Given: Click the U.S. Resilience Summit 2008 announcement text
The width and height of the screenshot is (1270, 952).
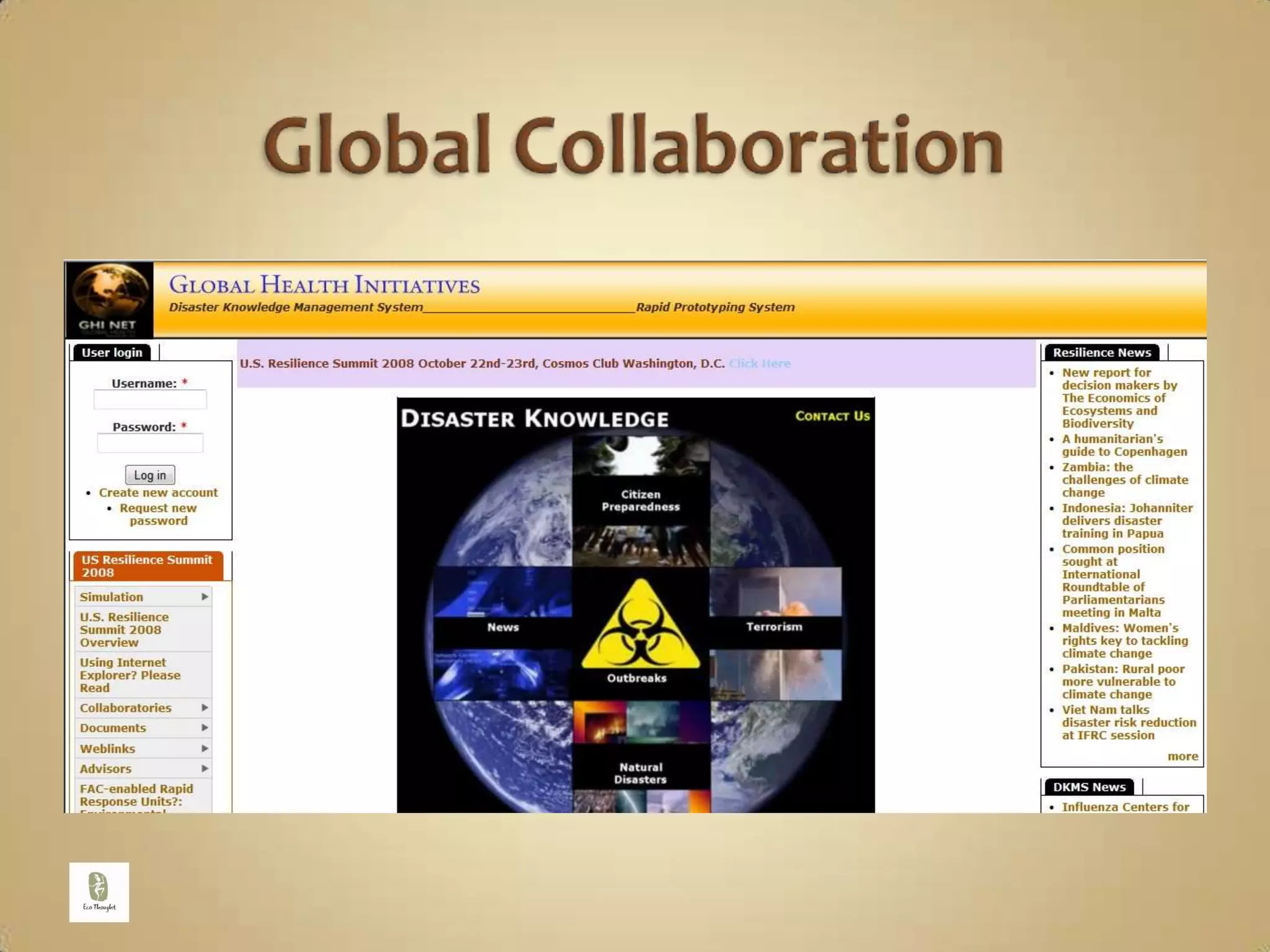Looking at the screenshot, I should [x=482, y=363].
